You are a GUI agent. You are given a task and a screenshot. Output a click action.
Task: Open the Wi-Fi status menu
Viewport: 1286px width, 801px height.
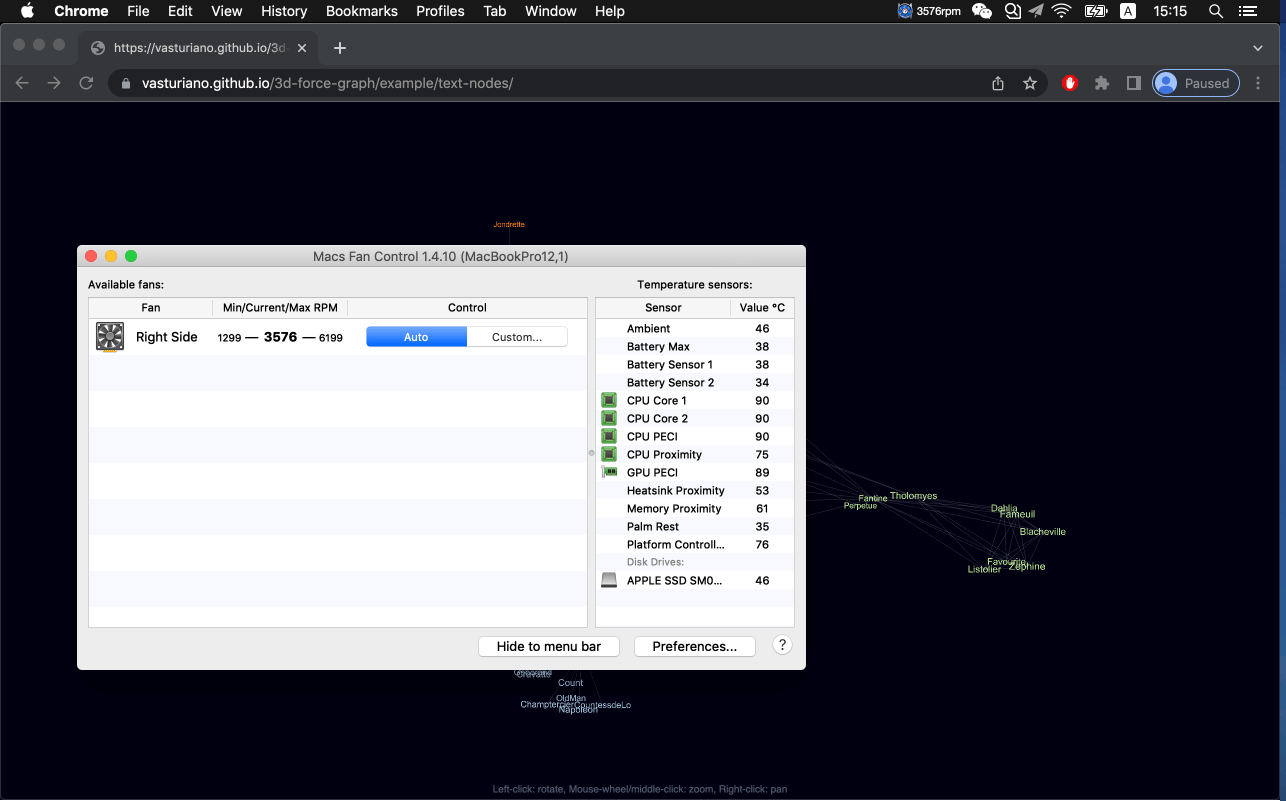[x=1062, y=11]
